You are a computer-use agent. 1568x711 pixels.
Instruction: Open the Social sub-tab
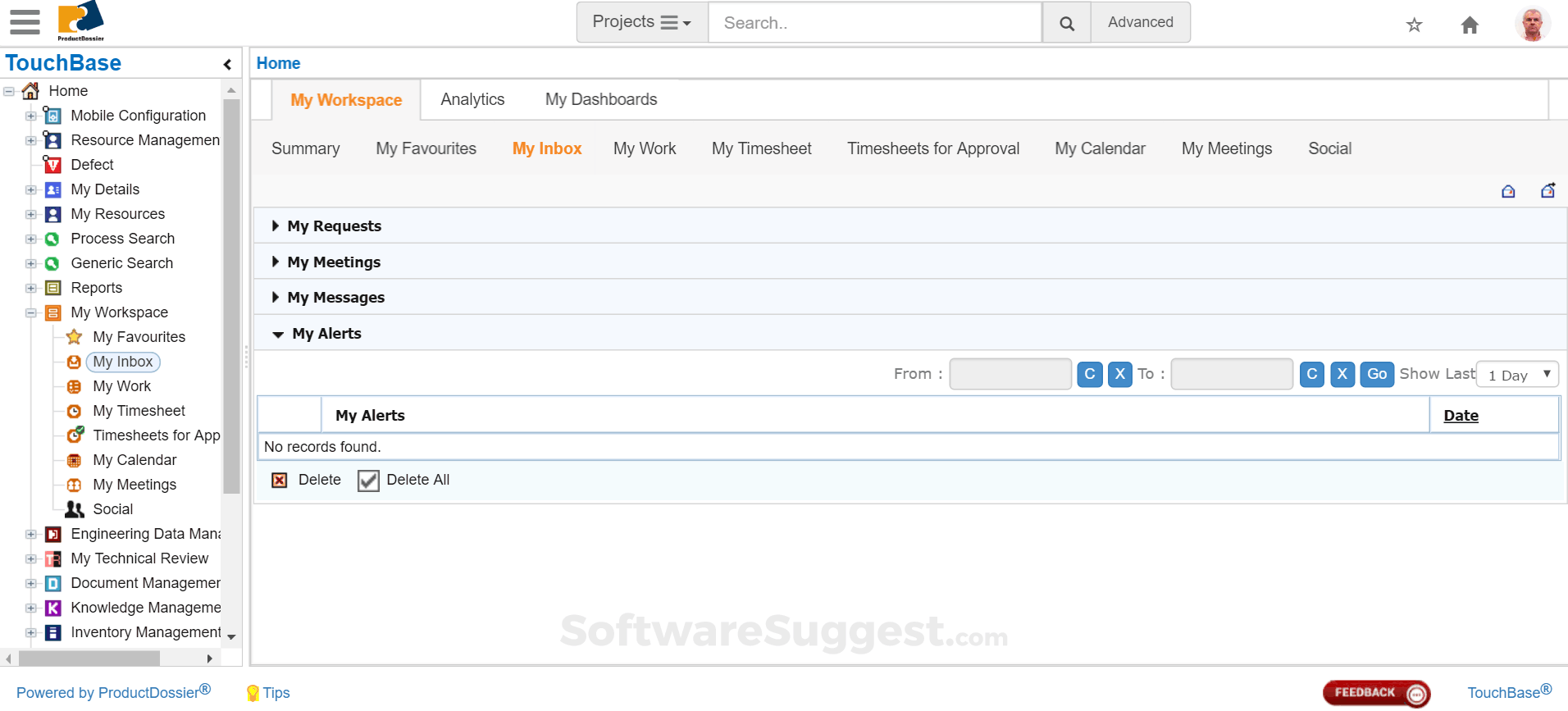click(x=1329, y=148)
